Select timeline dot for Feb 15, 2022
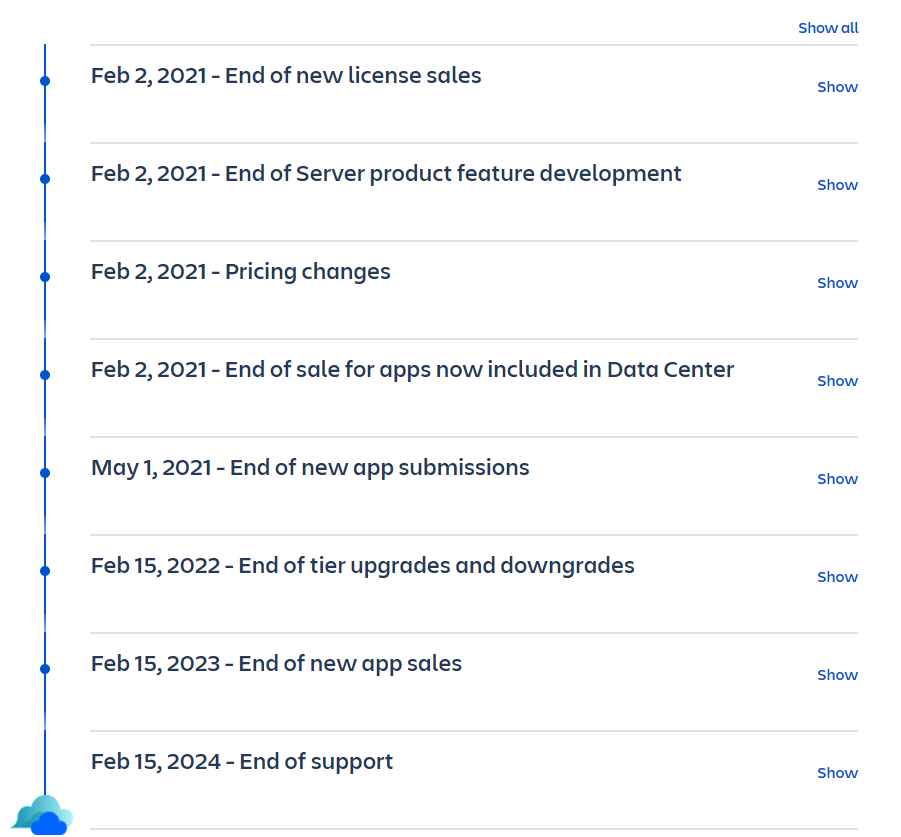The image size is (901, 837). pos(45,570)
